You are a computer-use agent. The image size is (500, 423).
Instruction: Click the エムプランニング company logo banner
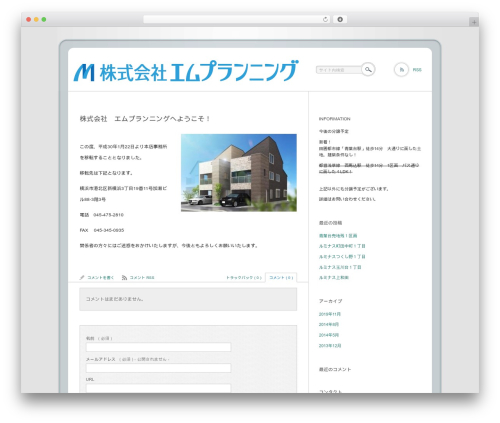click(186, 71)
